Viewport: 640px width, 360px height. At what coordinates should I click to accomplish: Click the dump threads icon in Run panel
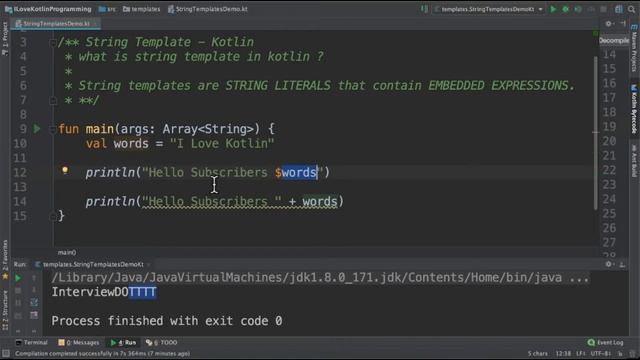point(18,315)
